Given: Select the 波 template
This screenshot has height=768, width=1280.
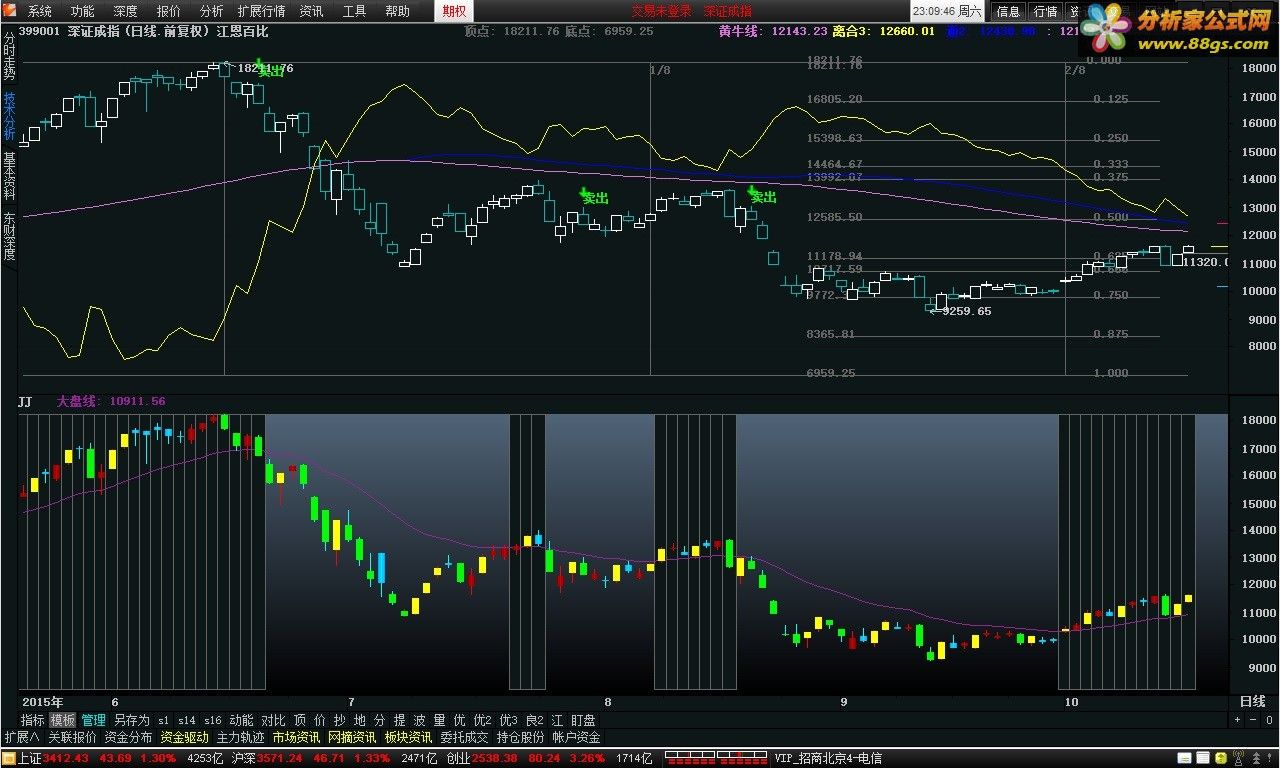Looking at the screenshot, I should pos(420,720).
